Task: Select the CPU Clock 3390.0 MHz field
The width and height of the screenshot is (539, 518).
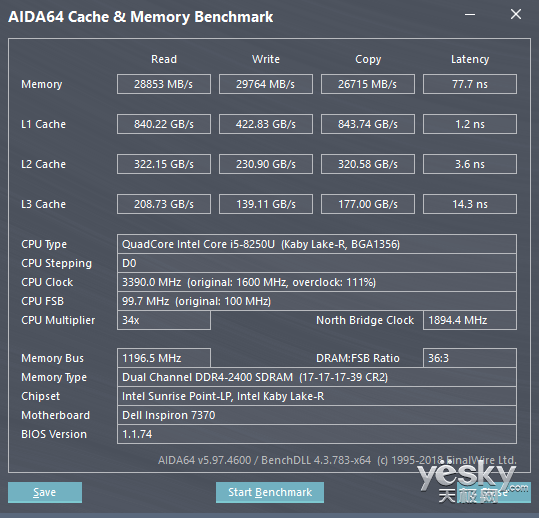Action: pyautogui.click(x=317, y=282)
